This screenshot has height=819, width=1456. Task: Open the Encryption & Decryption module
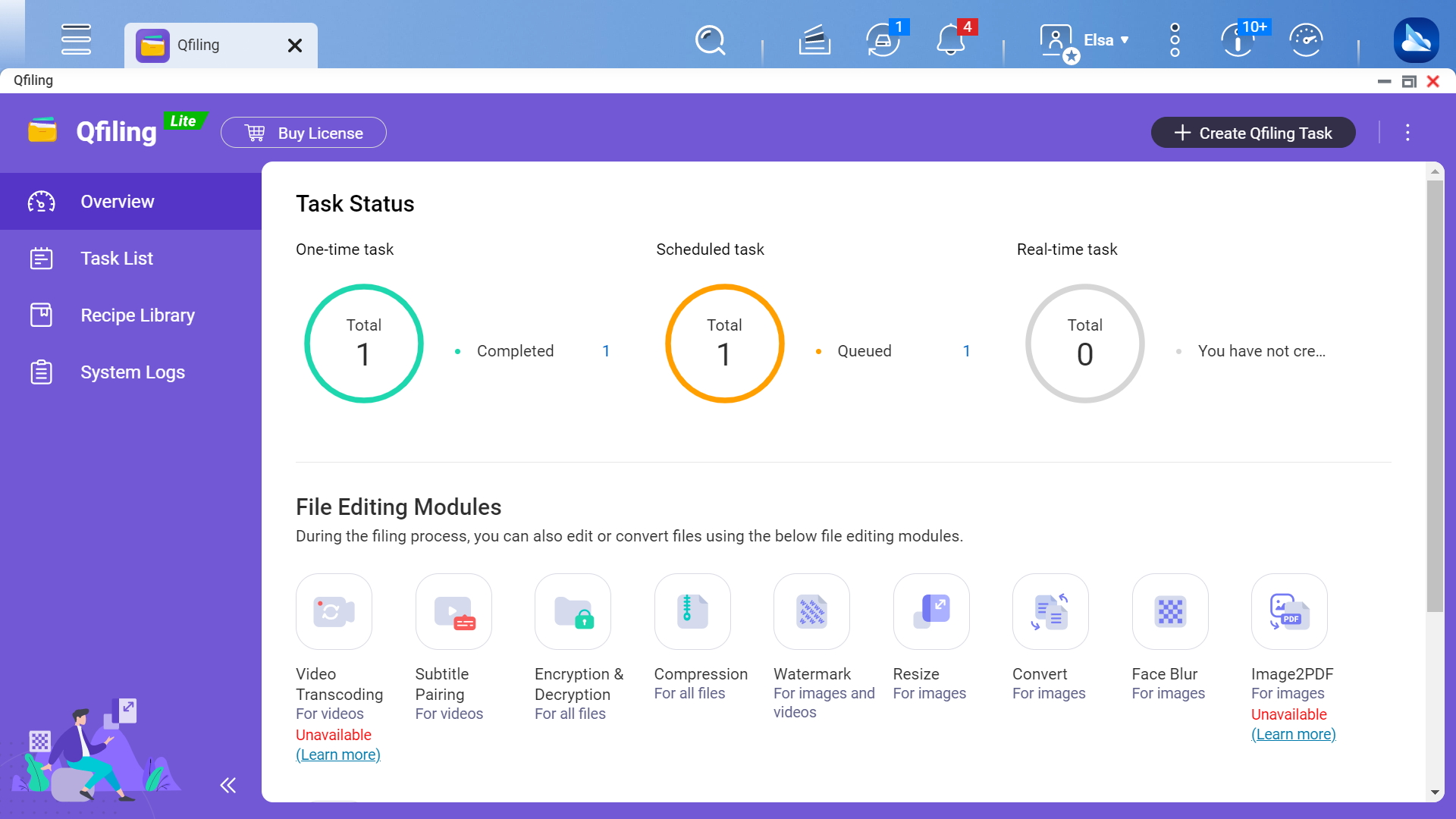coord(573,610)
